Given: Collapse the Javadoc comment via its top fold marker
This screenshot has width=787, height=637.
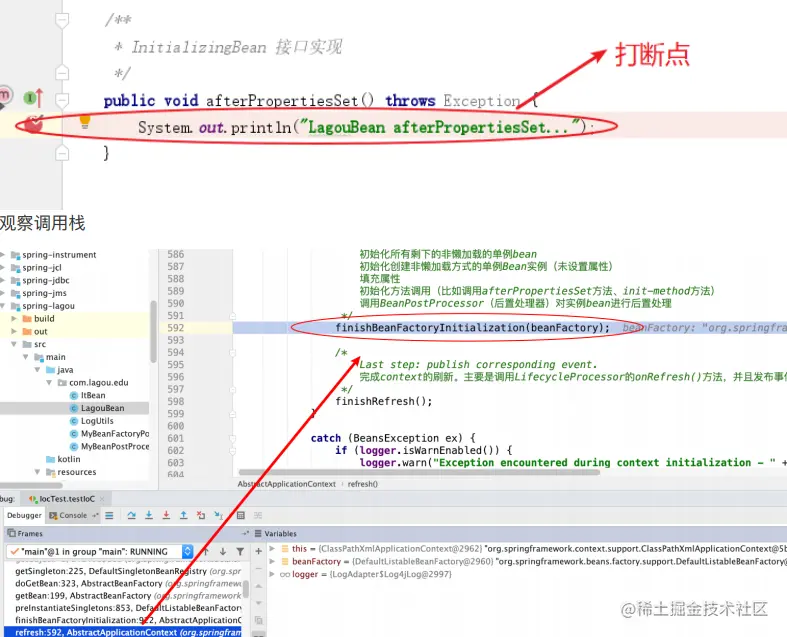Looking at the screenshot, I should coord(62,21).
